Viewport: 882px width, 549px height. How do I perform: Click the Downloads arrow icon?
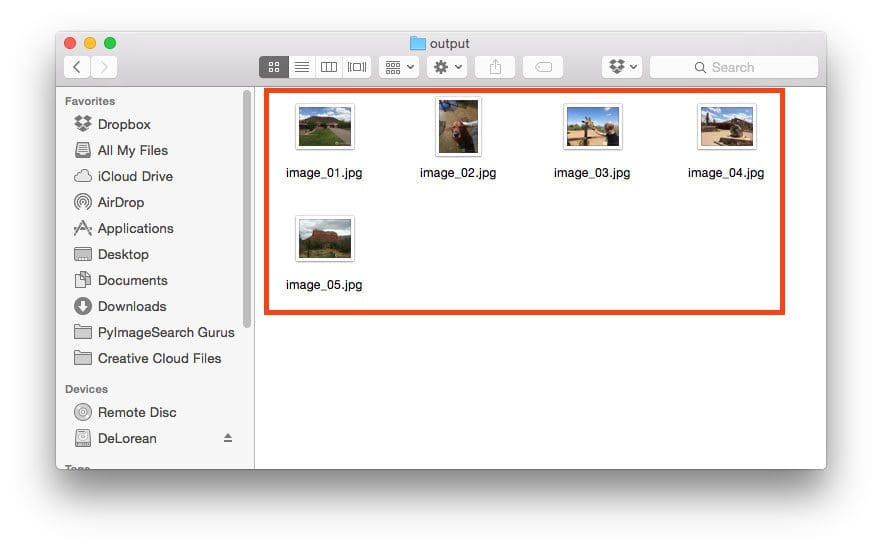(x=83, y=306)
